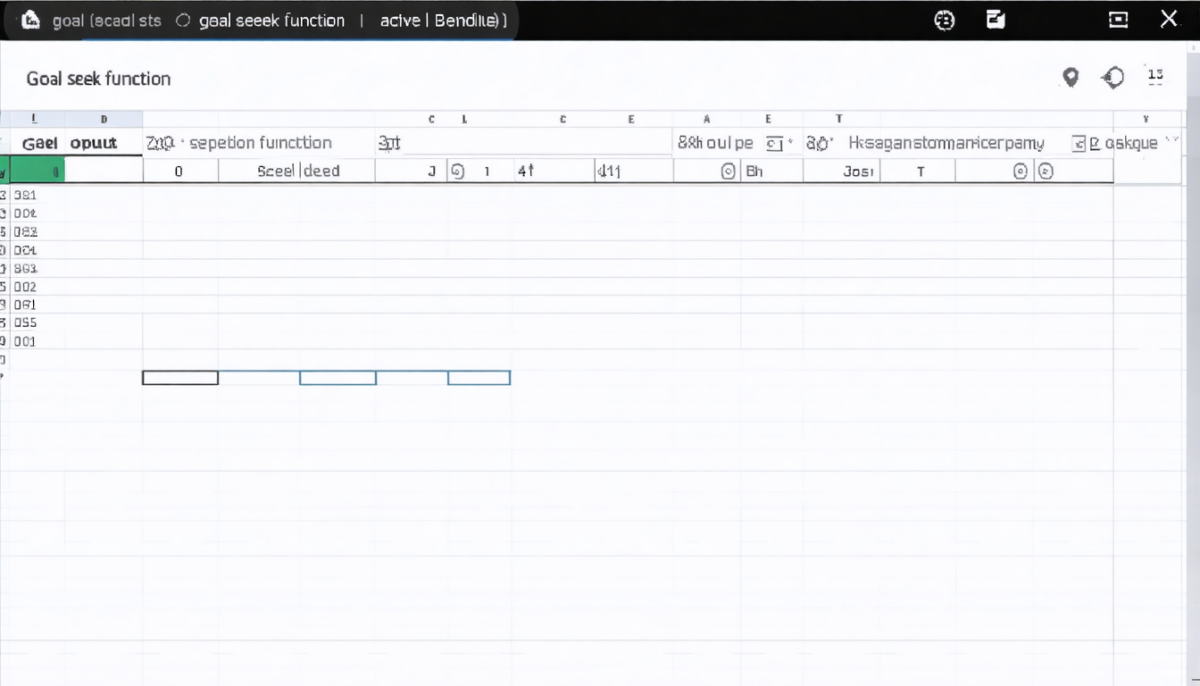Toggle the checkbox before "oskque"
Viewport: 1200px width, 686px height.
(x=1079, y=143)
